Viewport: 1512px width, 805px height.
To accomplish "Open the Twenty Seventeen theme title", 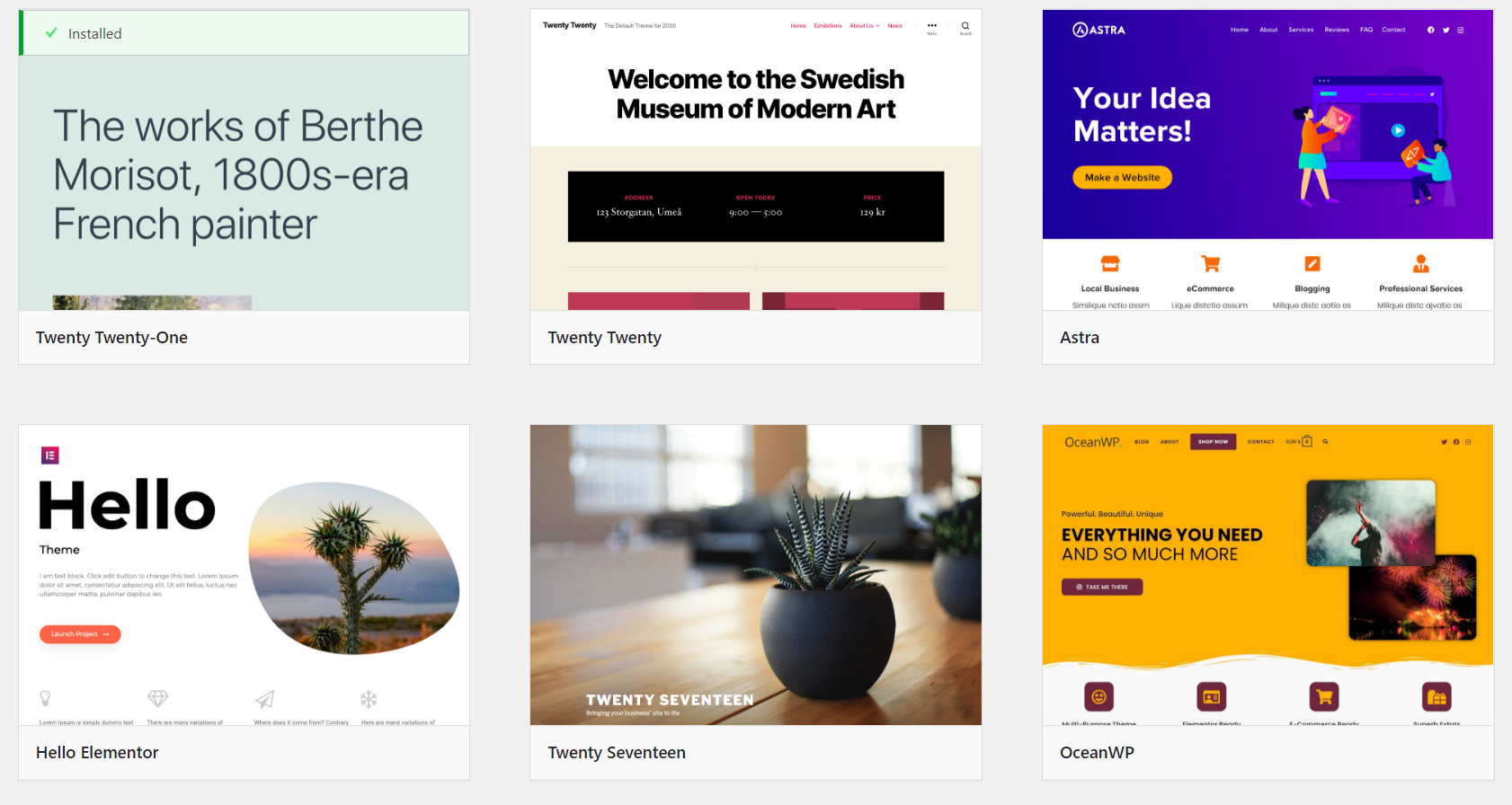I will [x=617, y=753].
